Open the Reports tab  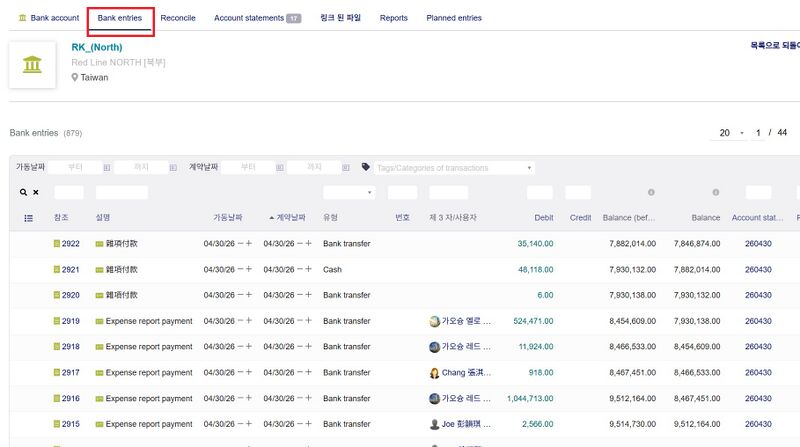[393, 18]
